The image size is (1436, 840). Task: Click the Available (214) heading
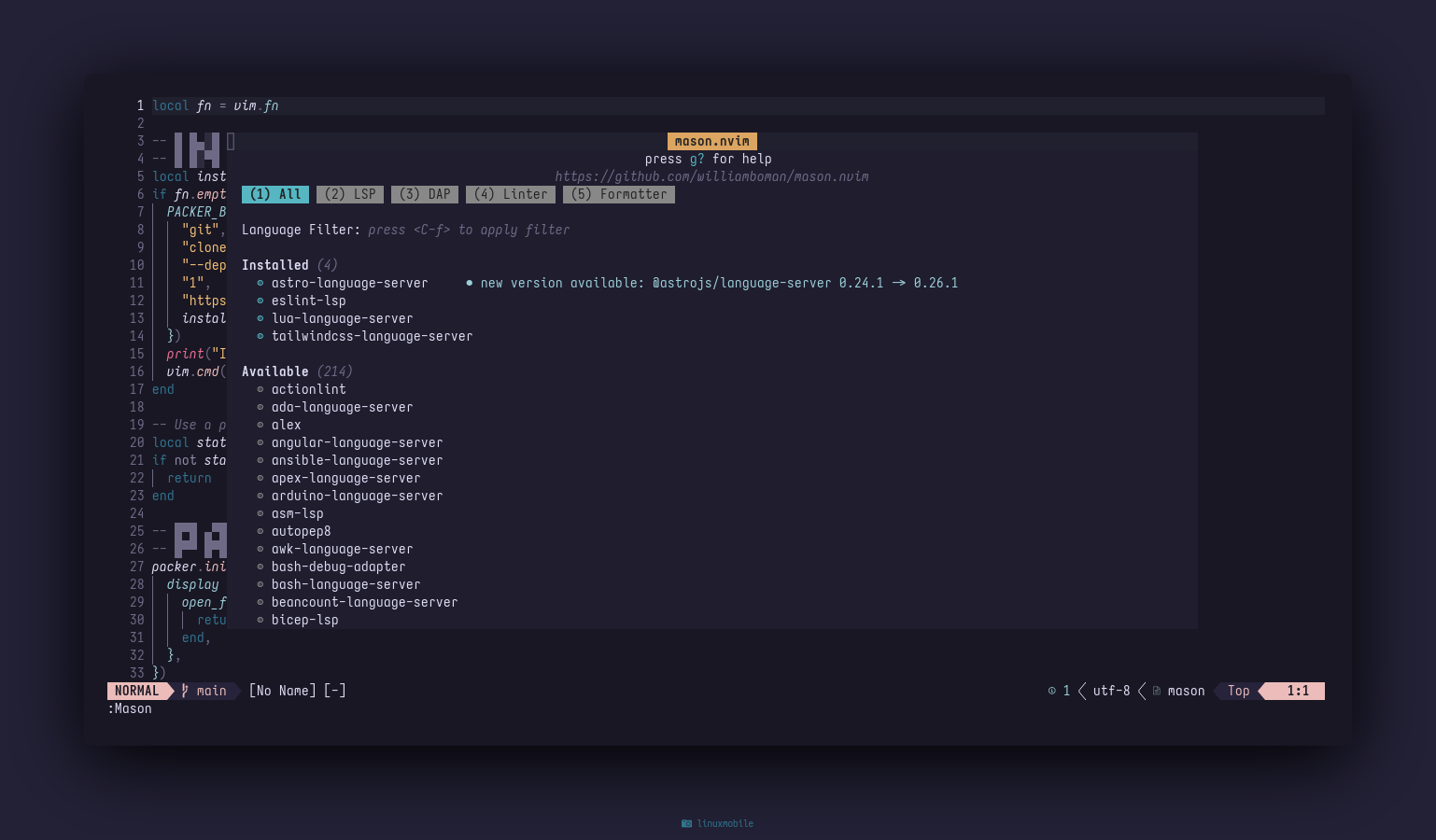coord(297,371)
